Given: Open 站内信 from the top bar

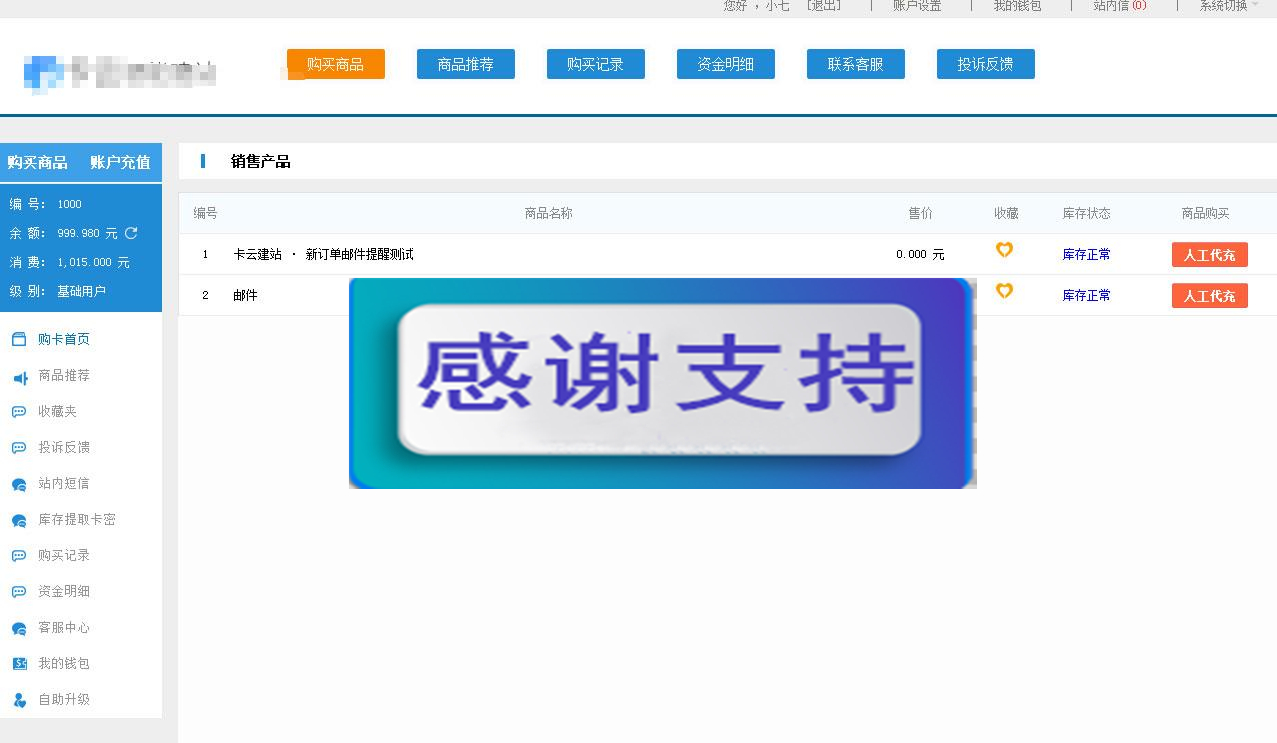Looking at the screenshot, I should point(1113,5).
